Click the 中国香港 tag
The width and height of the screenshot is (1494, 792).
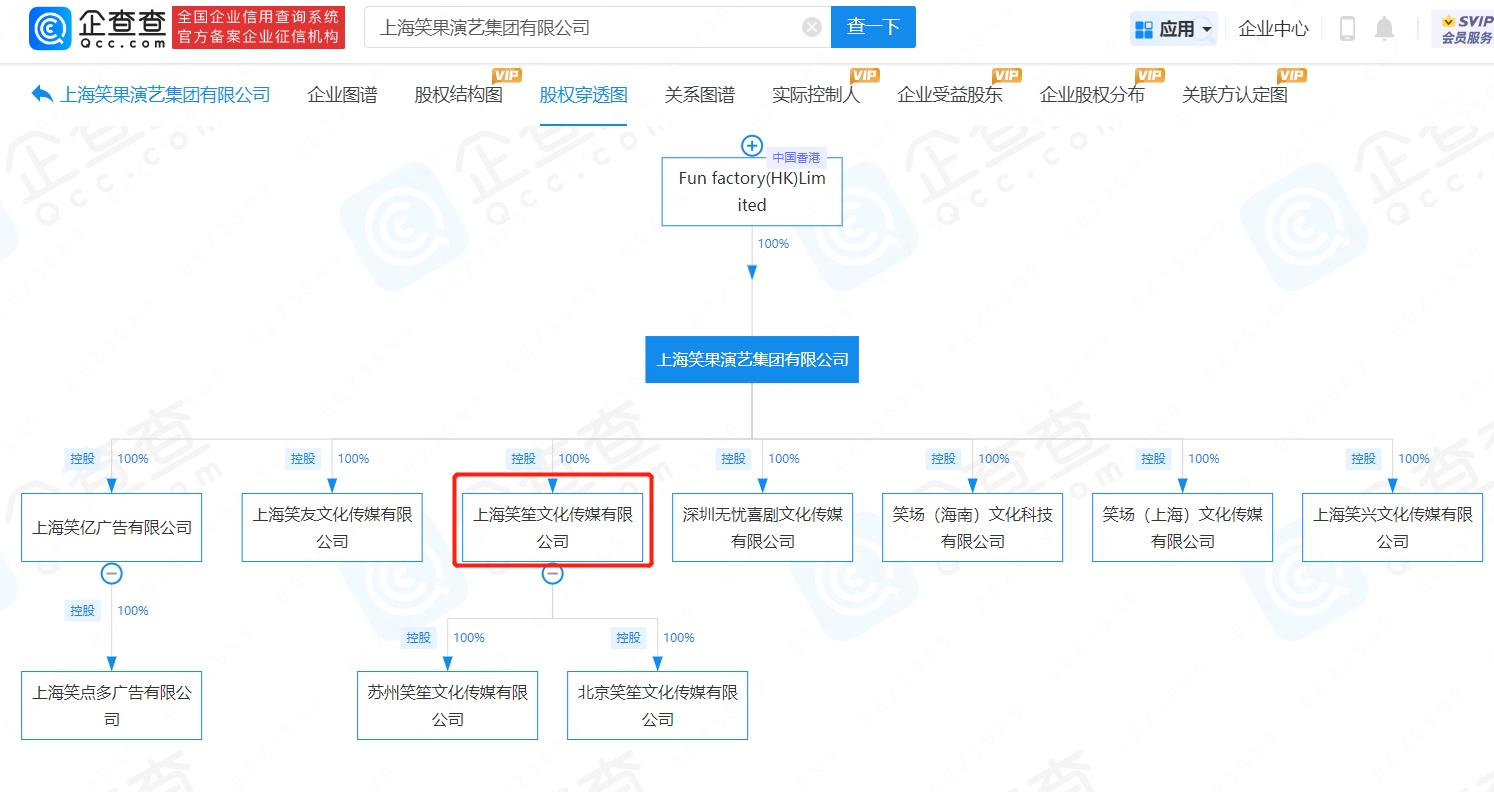tap(796, 157)
